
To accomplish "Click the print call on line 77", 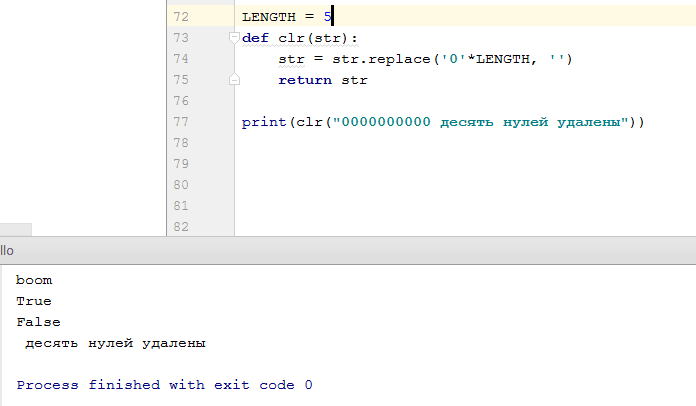I will (x=264, y=122).
